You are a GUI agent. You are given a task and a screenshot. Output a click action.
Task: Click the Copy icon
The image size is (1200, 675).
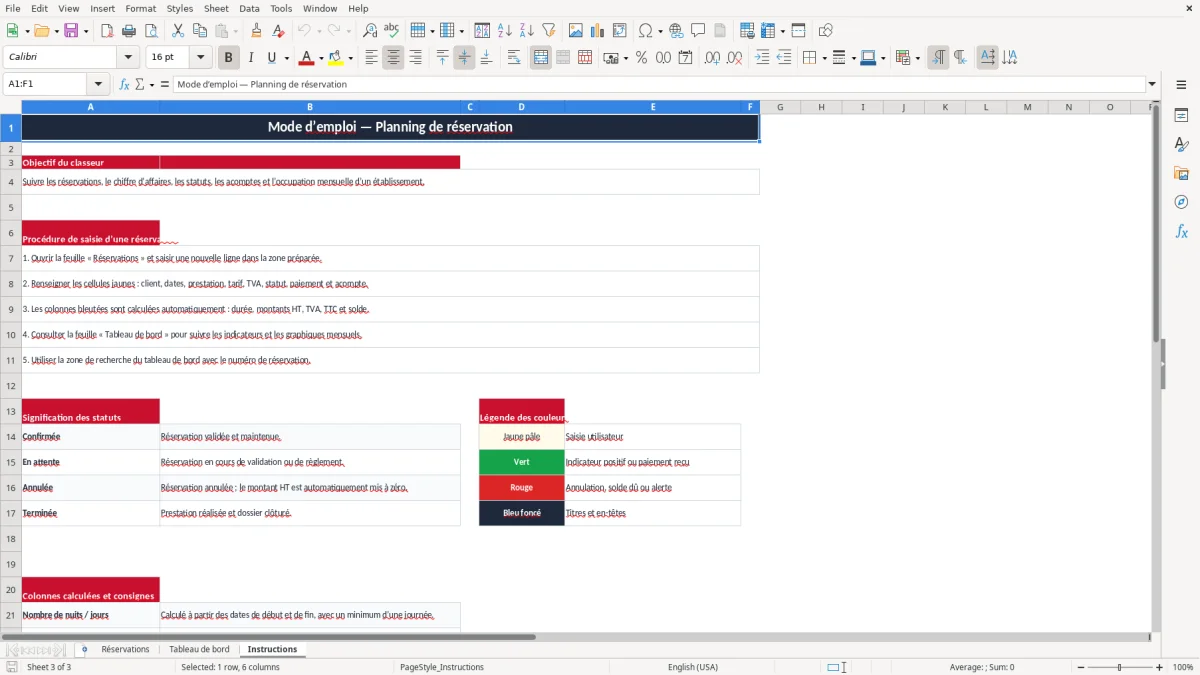(200, 31)
